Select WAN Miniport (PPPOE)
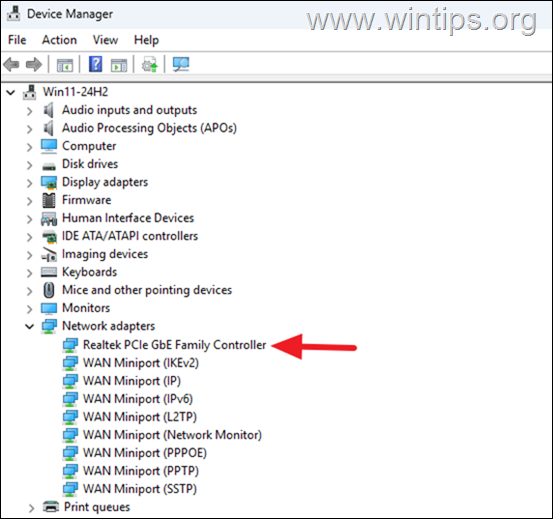The width and height of the screenshot is (553, 519). click(x=145, y=453)
